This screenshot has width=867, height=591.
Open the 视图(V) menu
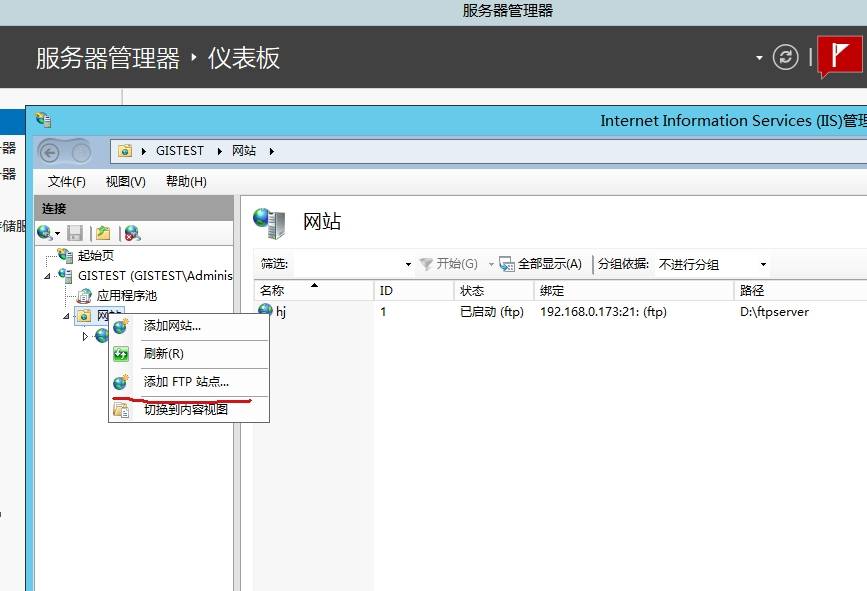126,181
